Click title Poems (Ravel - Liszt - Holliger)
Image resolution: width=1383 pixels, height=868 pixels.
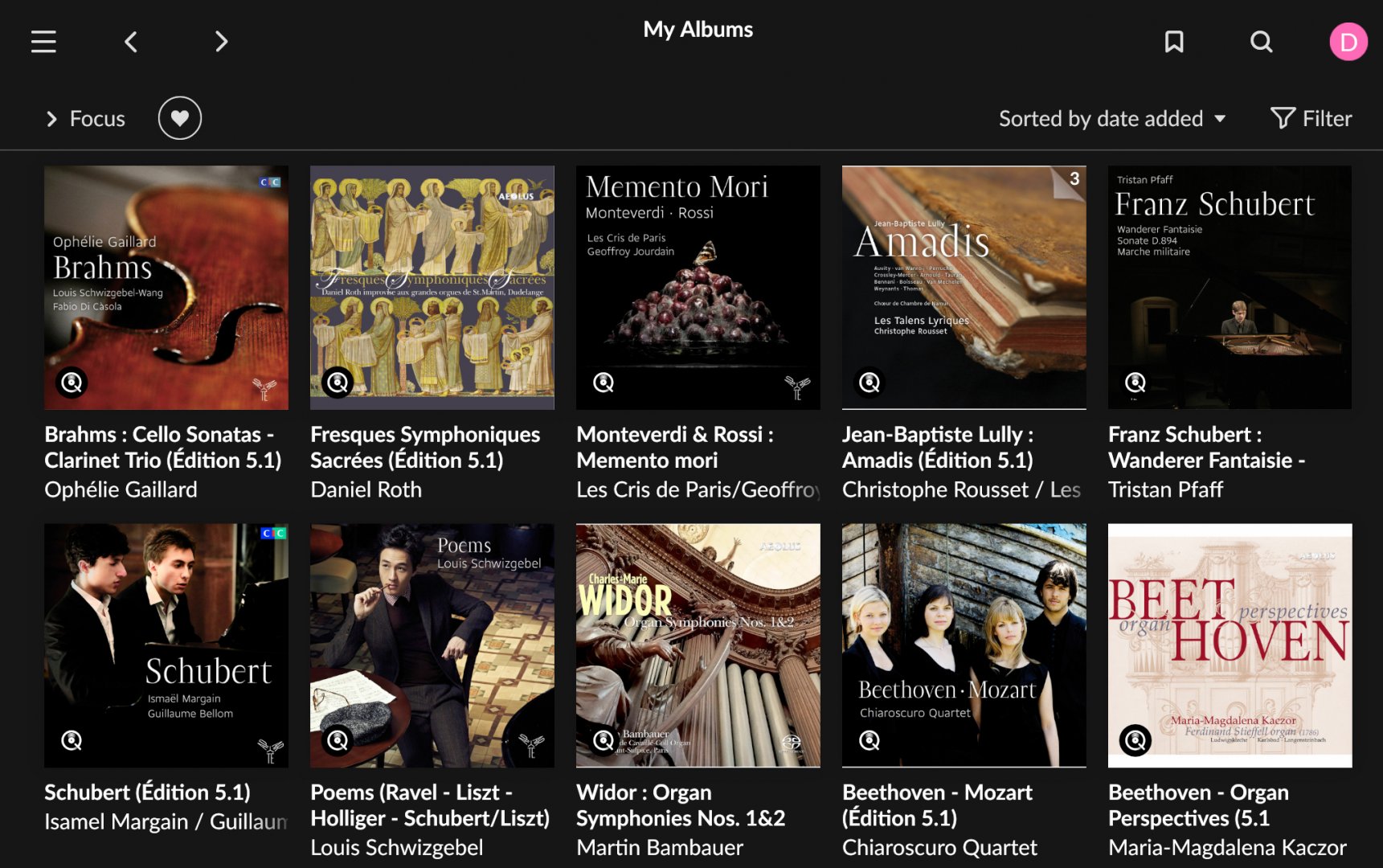tap(430, 805)
